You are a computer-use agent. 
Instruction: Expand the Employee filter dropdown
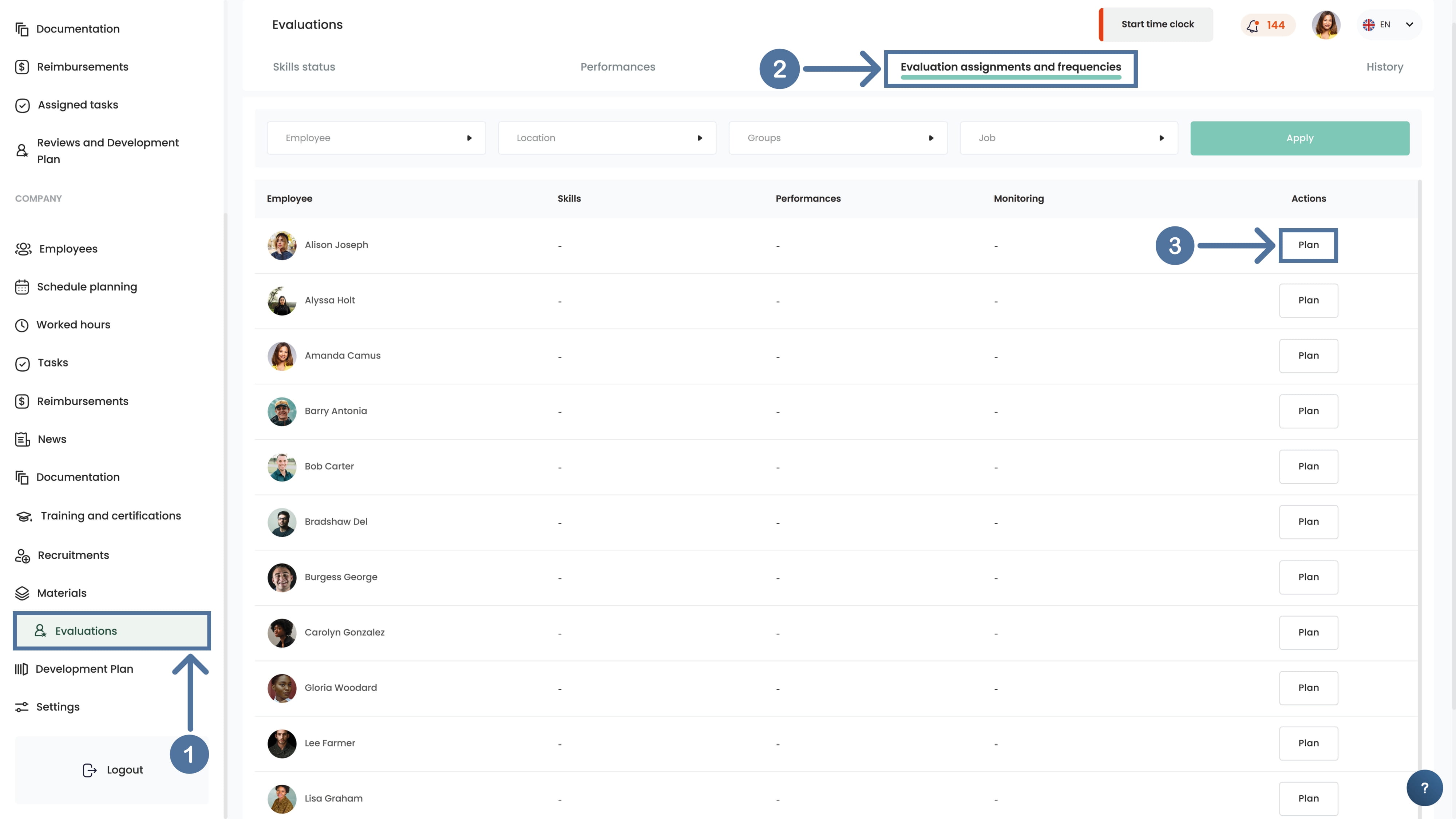tap(376, 138)
